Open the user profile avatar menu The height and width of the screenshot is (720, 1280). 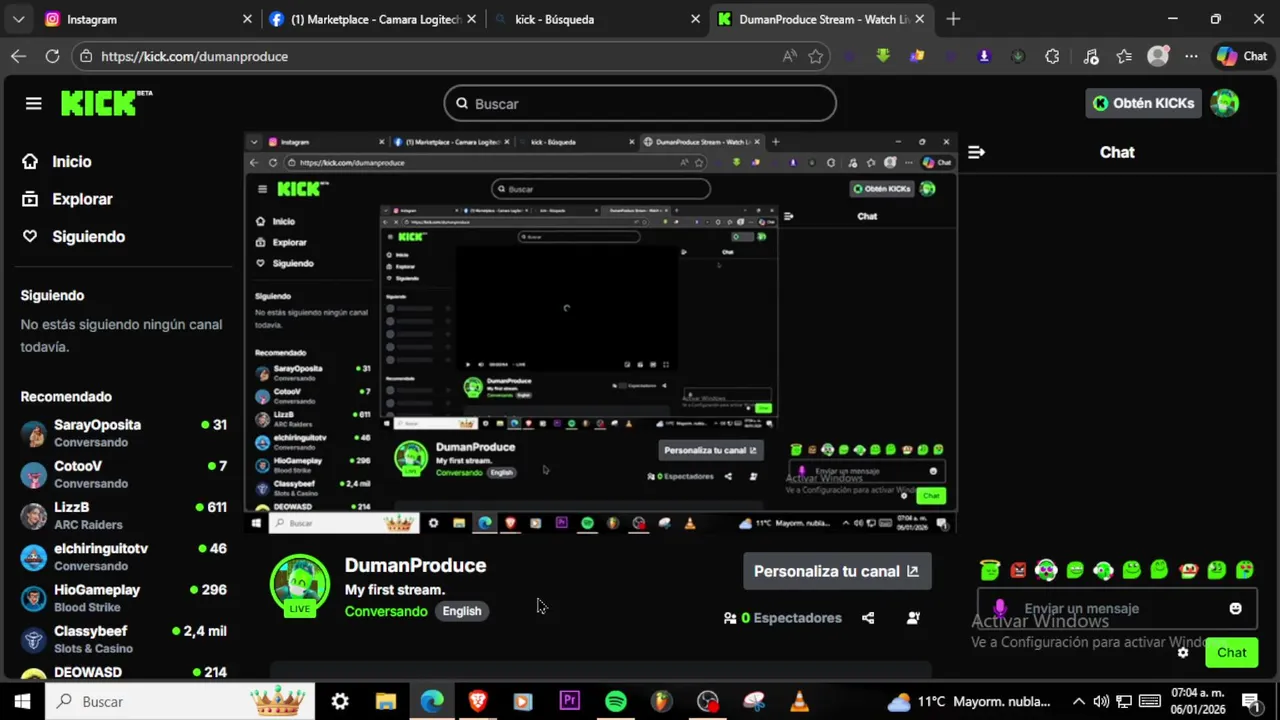(x=1225, y=103)
